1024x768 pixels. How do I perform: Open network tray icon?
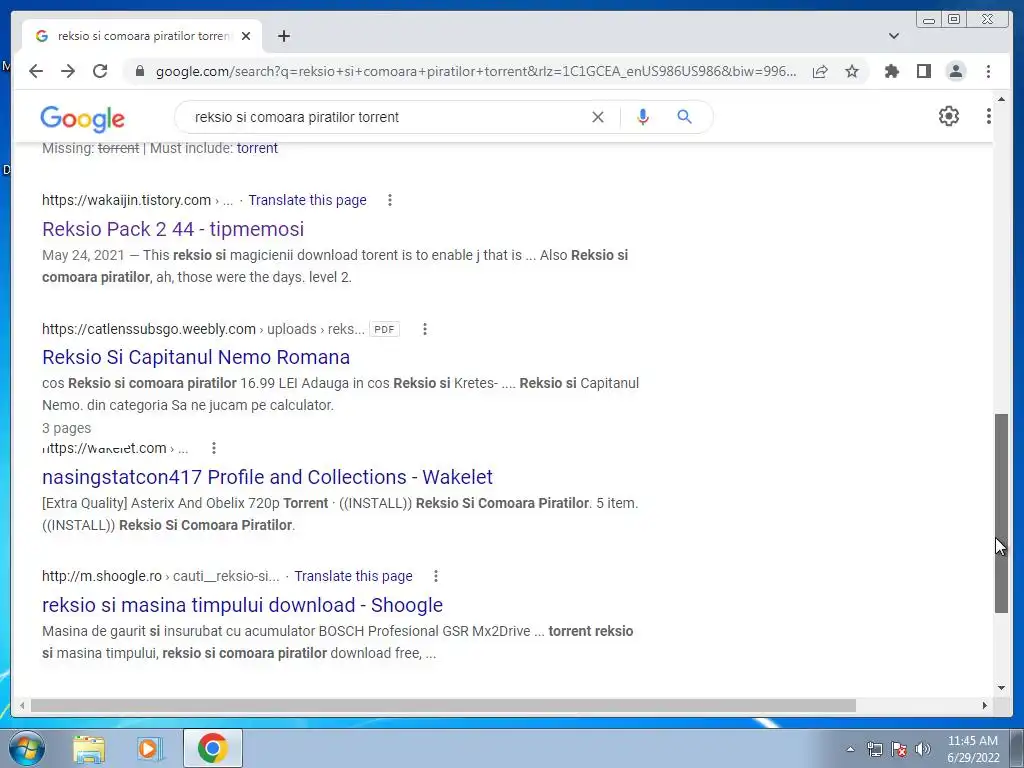[x=874, y=749]
